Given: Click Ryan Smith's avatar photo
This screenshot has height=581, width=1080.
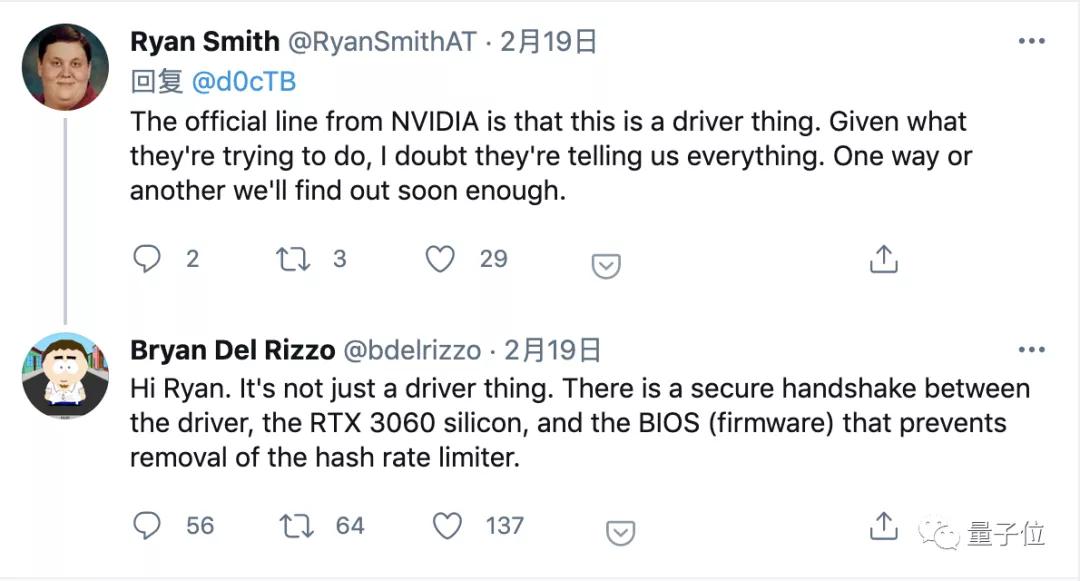Looking at the screenshot, I should pos(65,66).
